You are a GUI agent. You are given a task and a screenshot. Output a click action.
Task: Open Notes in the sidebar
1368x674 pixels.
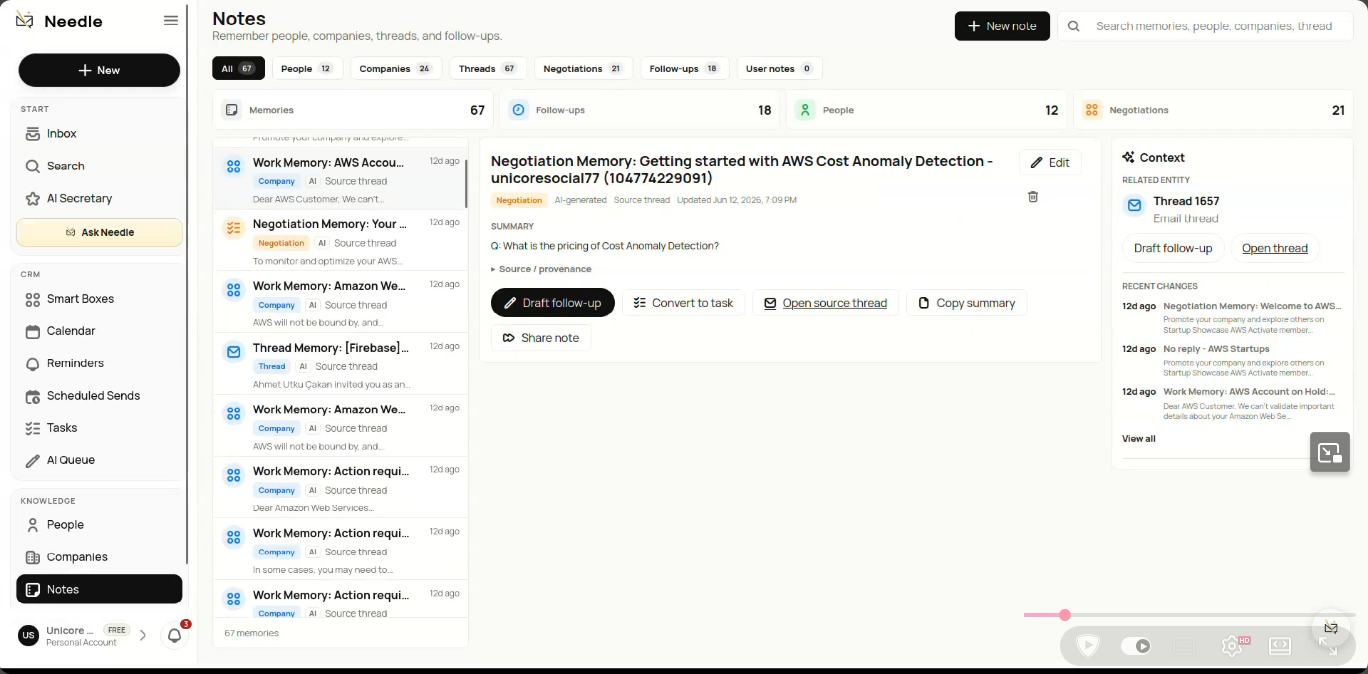click(x=99, y=589)
